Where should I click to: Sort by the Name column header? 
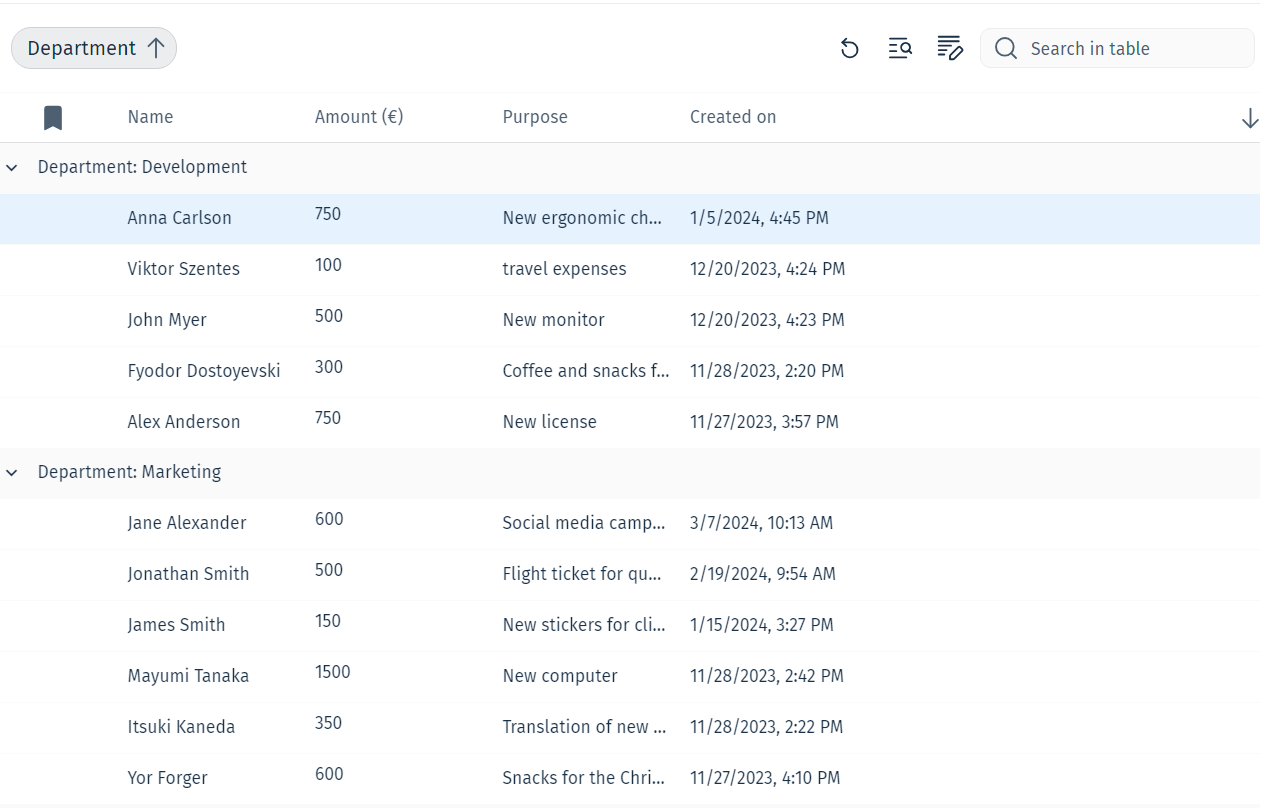tap(150, 117)
